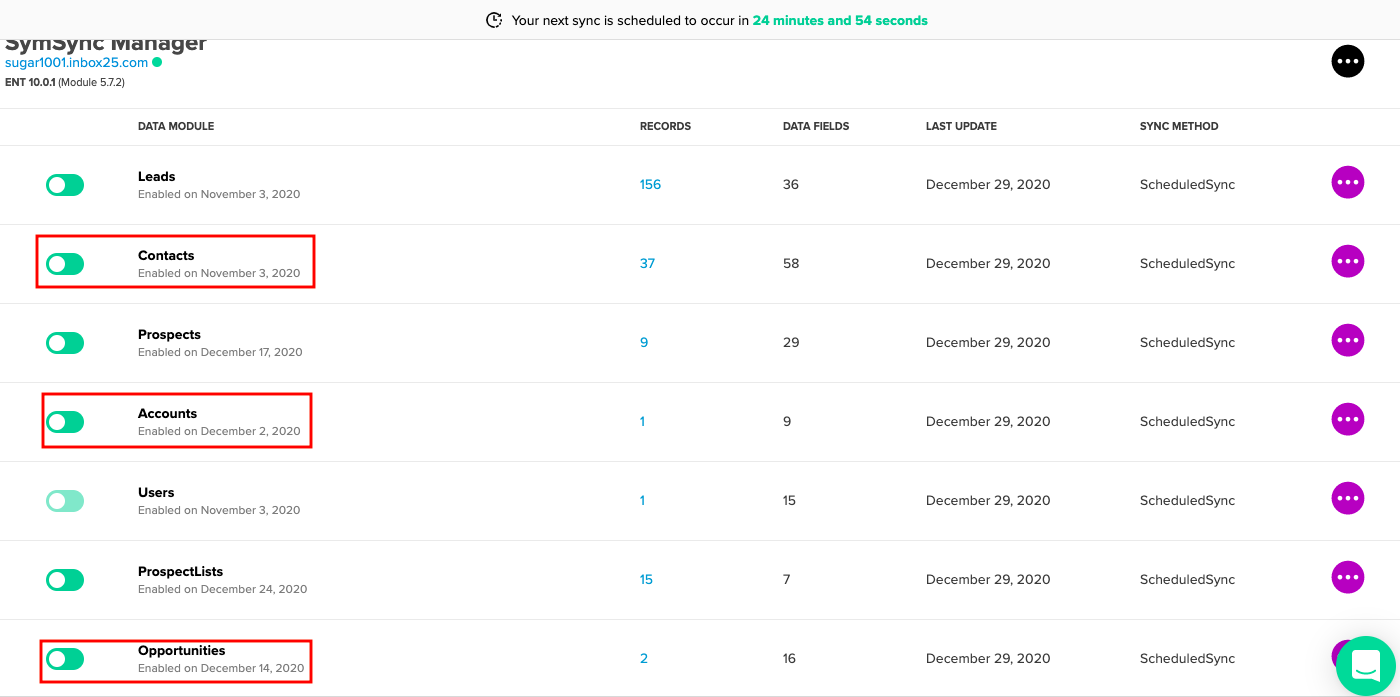Toggle the Opportunities module sync switch
Screen dimensions: 1400x697
65,659
